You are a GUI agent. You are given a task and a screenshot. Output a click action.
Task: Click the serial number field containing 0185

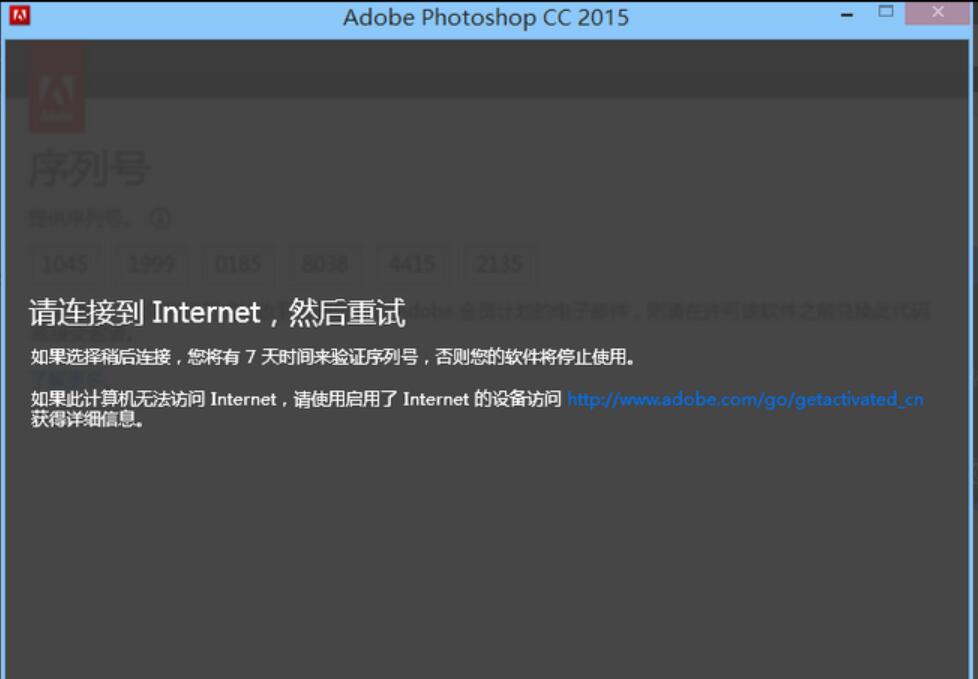tap(238, 264)
